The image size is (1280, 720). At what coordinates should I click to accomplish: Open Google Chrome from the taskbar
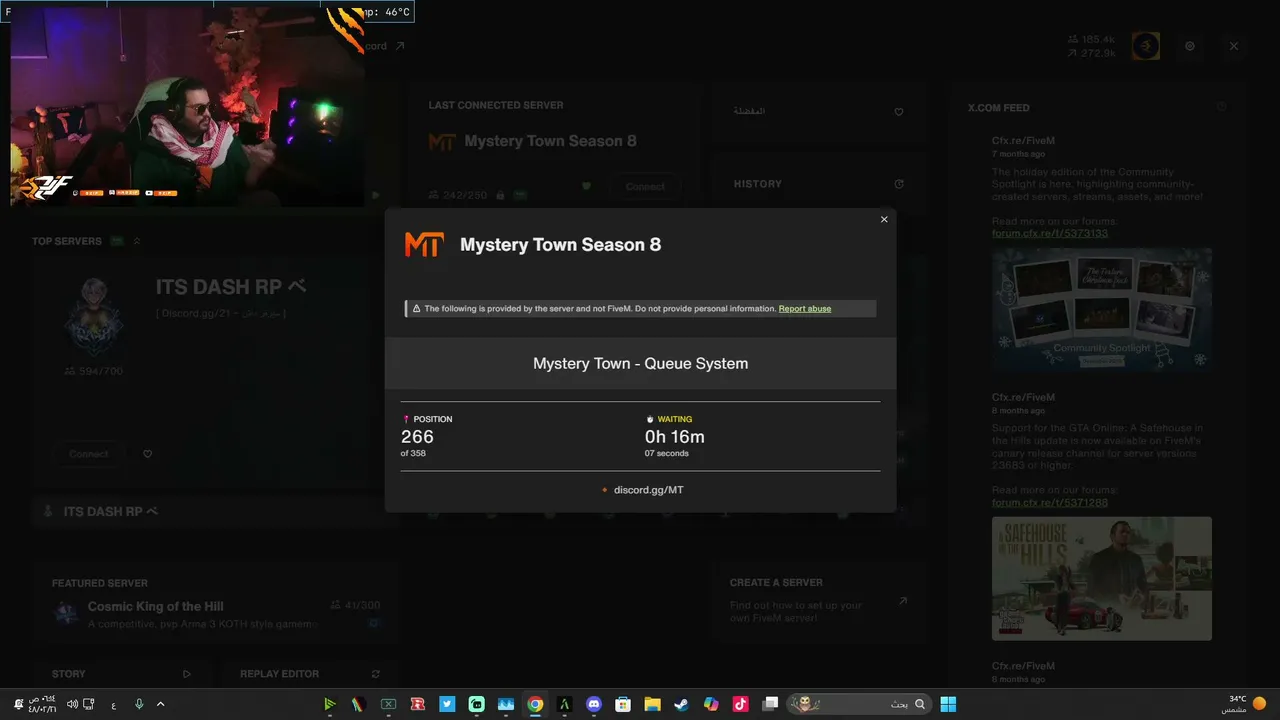click(535, 704)
